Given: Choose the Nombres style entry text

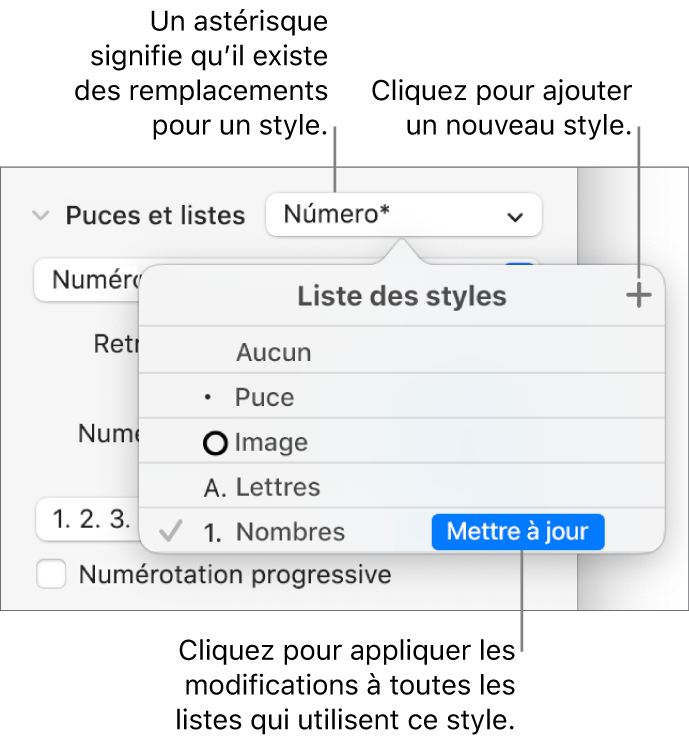Looking at the screenshot, I should (x=290, y=532).
